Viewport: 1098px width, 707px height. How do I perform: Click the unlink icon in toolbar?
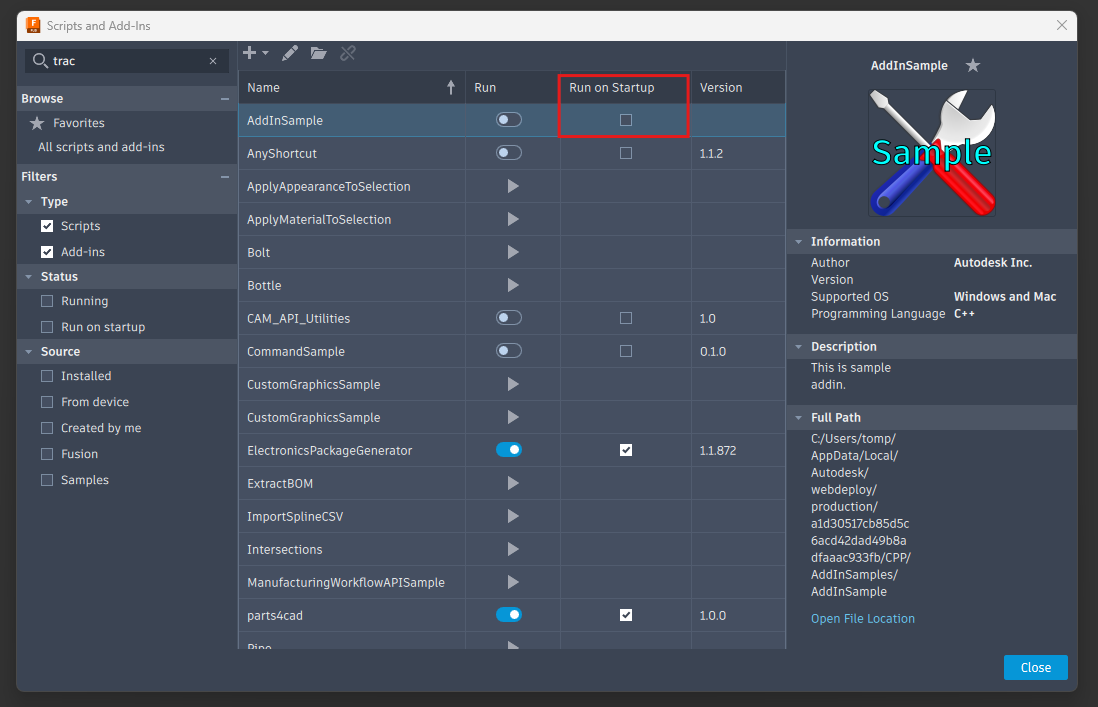pyautogui.click(x=348, y=53)
